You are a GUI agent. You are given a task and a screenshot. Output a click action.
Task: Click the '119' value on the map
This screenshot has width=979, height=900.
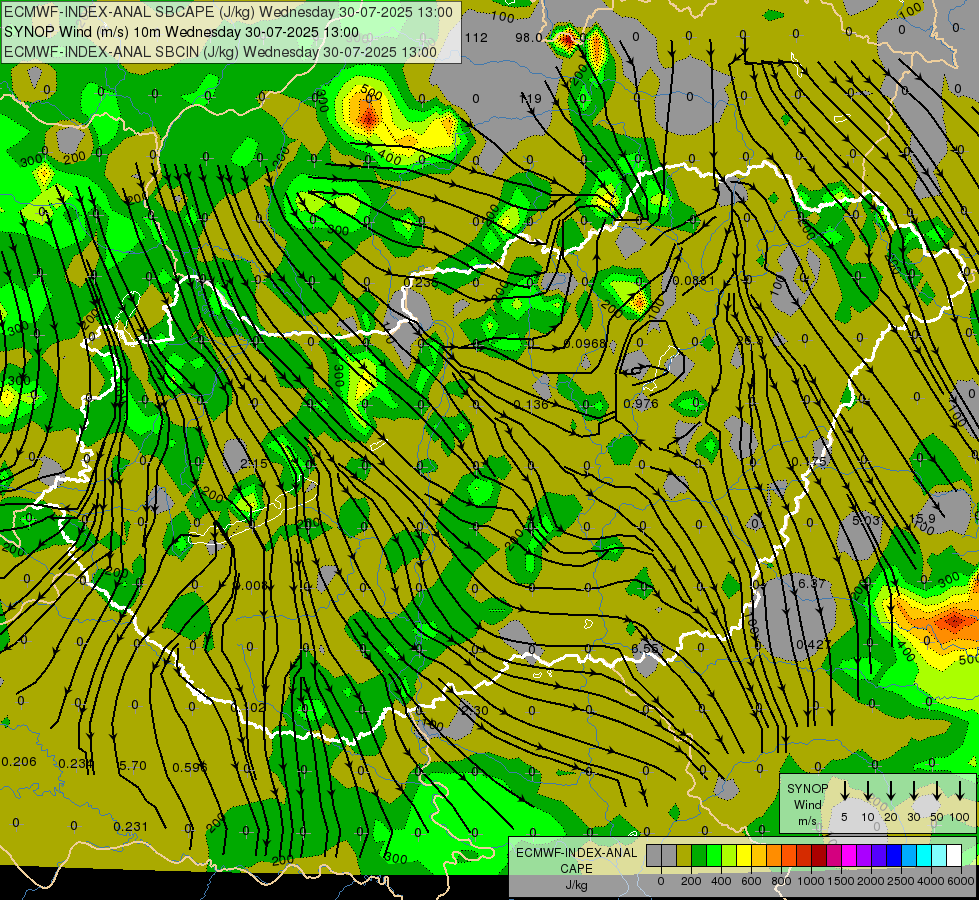click(x=530, y=99)
